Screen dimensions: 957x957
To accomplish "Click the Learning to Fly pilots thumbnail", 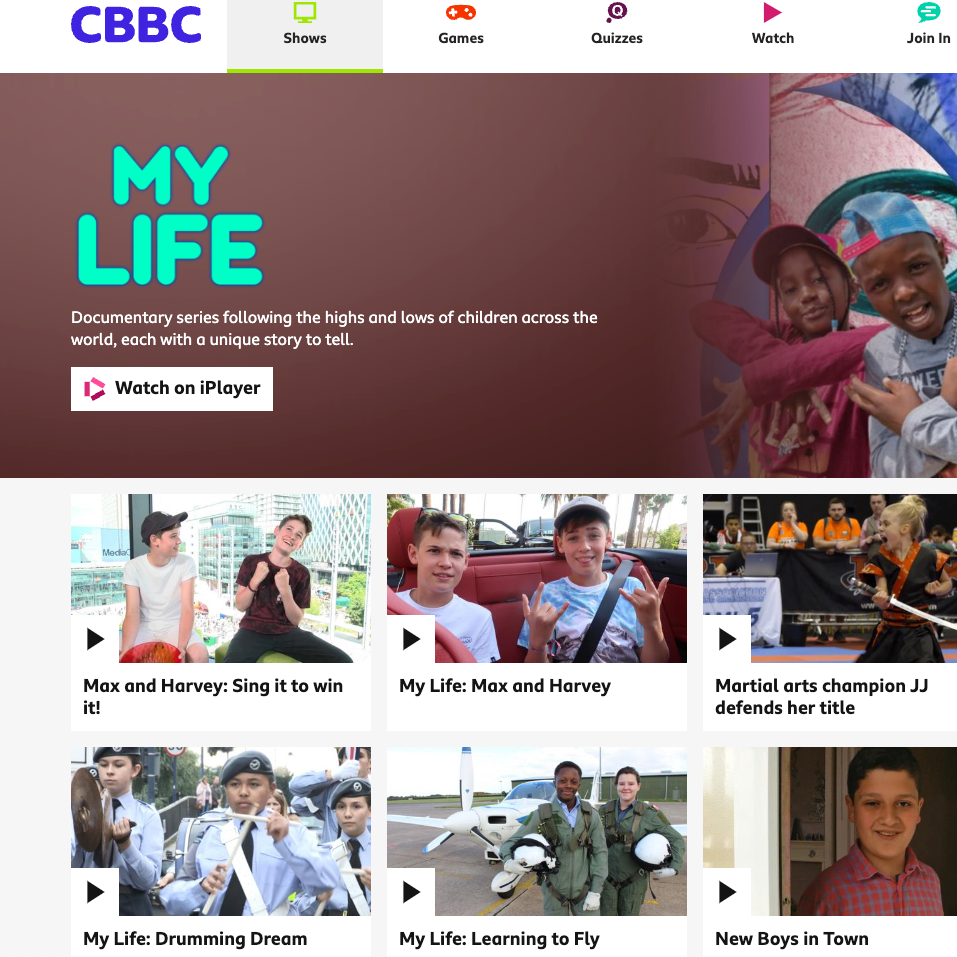I will point(537,831).
